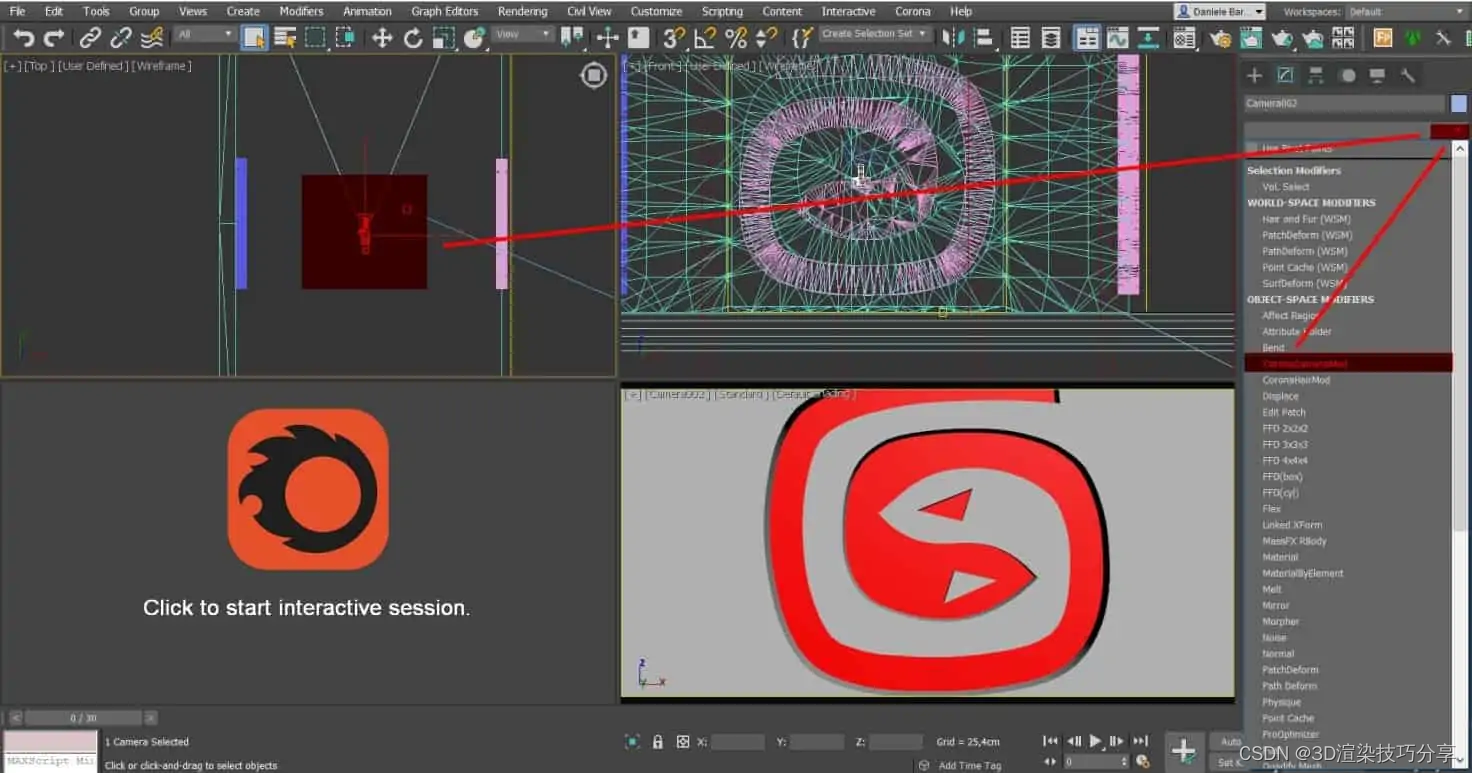Image resolution: width=1472 pixels, height=773 pixels.
Task: Click the Select and Manipulate icon
Action: pyautogui.click(x=608, y=38)
